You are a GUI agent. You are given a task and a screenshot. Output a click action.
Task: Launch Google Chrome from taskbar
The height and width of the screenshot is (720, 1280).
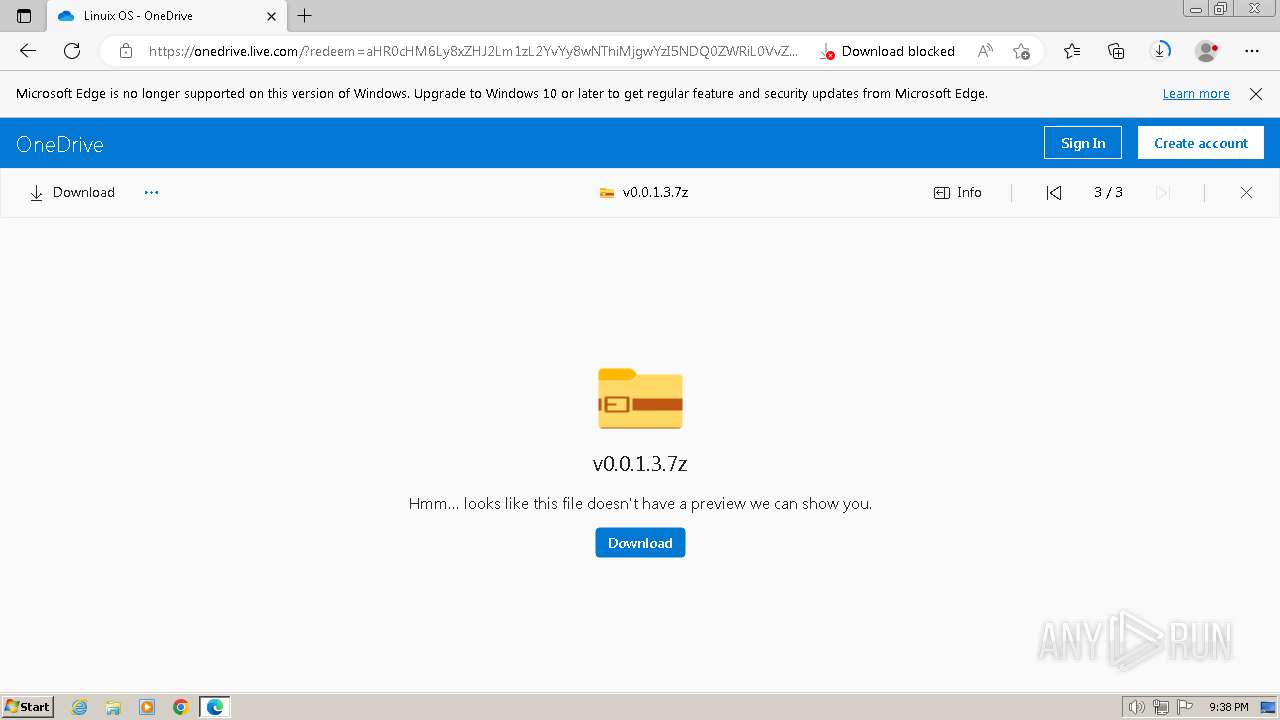pos(181,707)
